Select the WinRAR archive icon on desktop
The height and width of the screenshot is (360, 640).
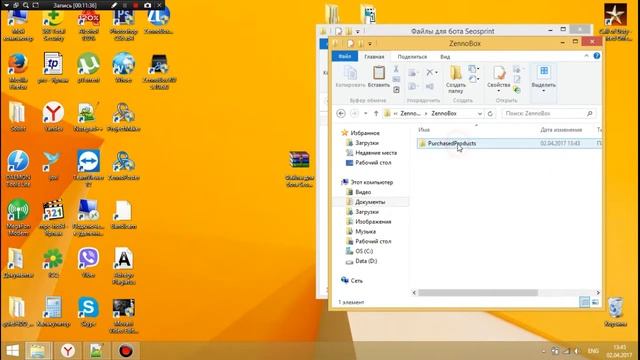pyautogui.click(x=299, y=169)
